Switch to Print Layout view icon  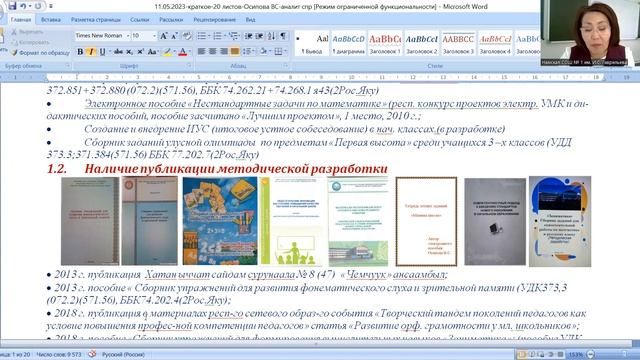pyautogui.click(x=522, y=354)
